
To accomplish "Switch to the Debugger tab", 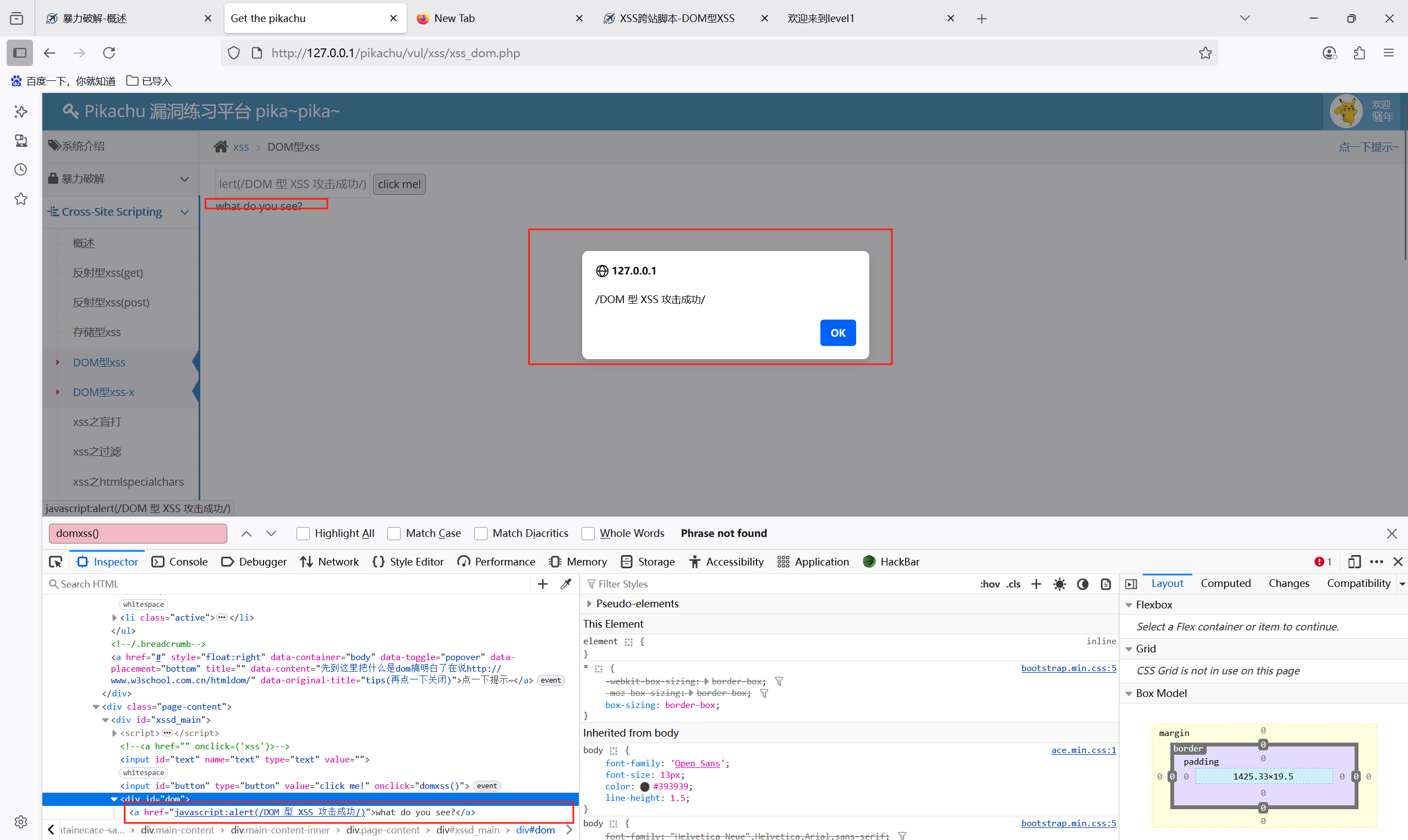I will pyautogui.click(x=254, y=562).
